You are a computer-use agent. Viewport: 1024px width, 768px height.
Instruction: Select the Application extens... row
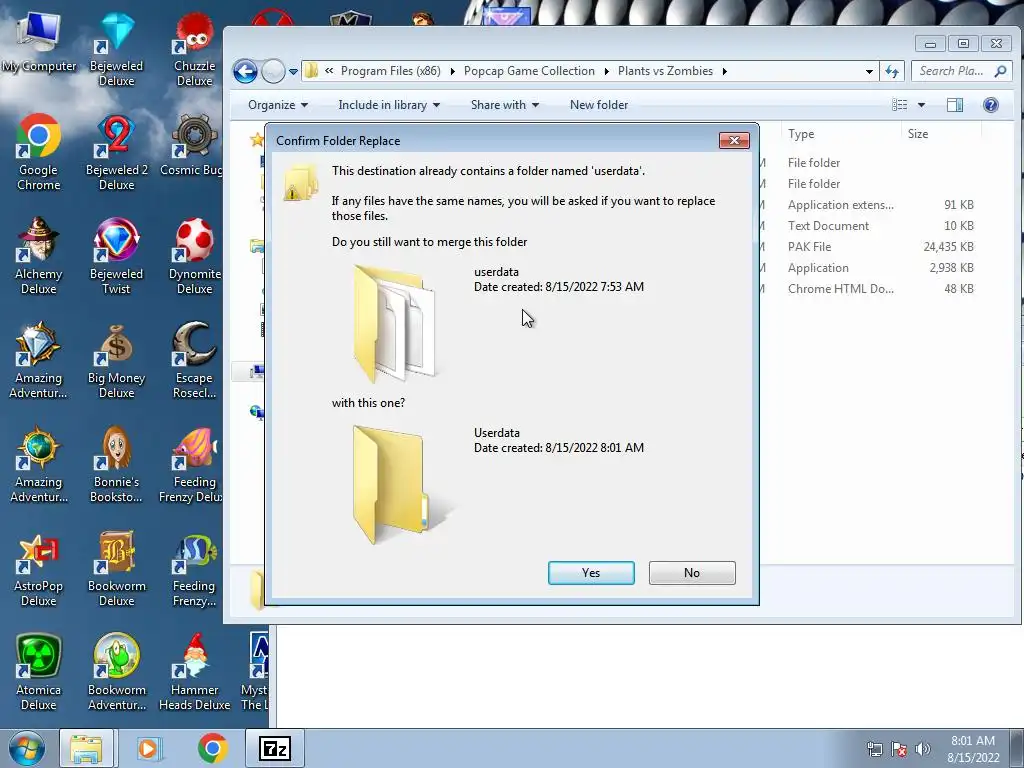tap(878, 205)
